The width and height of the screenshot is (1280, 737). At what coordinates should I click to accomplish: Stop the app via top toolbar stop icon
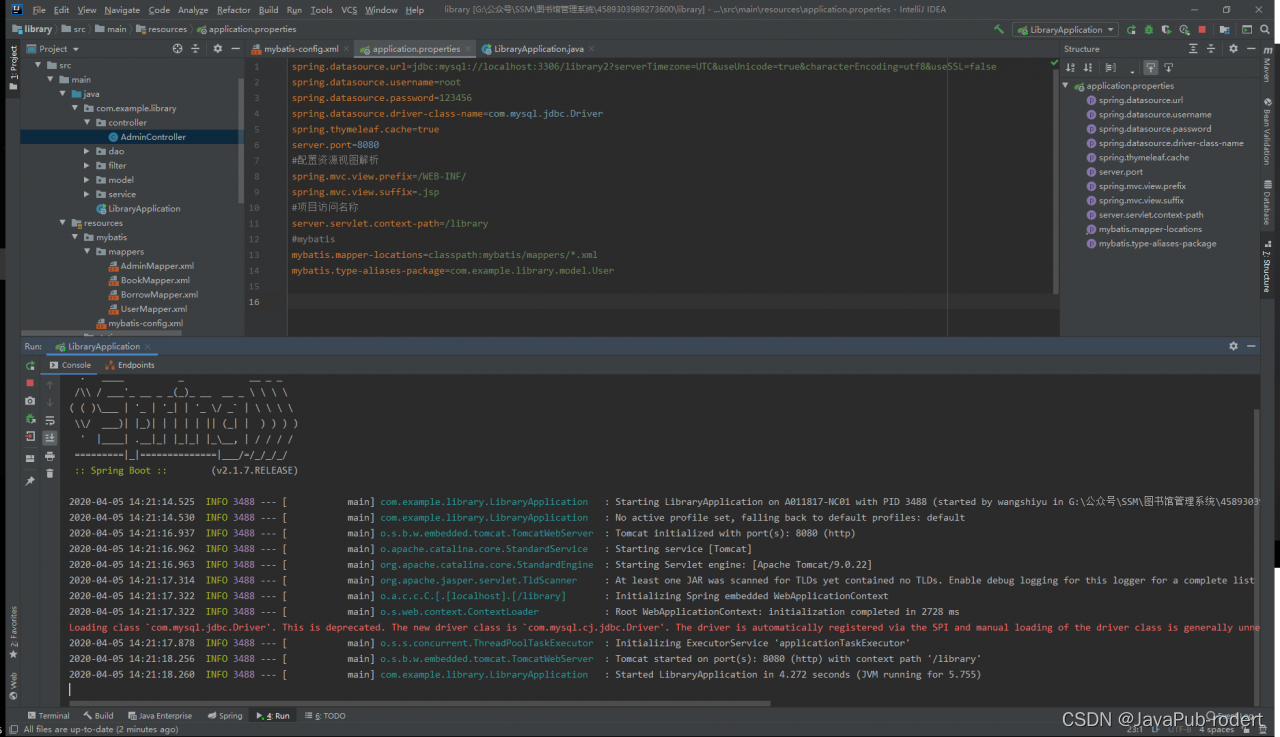1202,30
